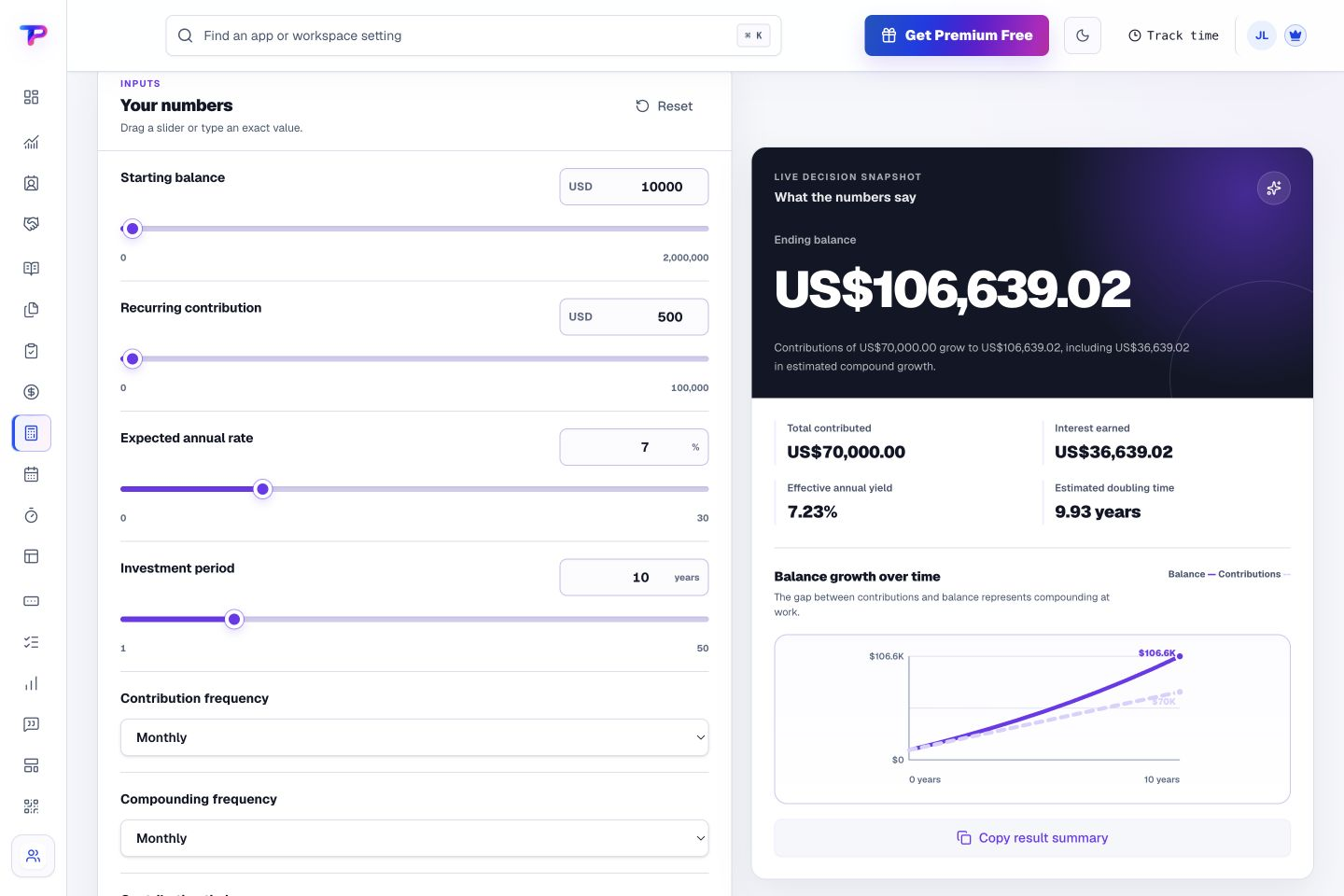Open the handshake deals sidebar icon
1344x896 pixels.
pyautogui.click(x=31, y=224)
